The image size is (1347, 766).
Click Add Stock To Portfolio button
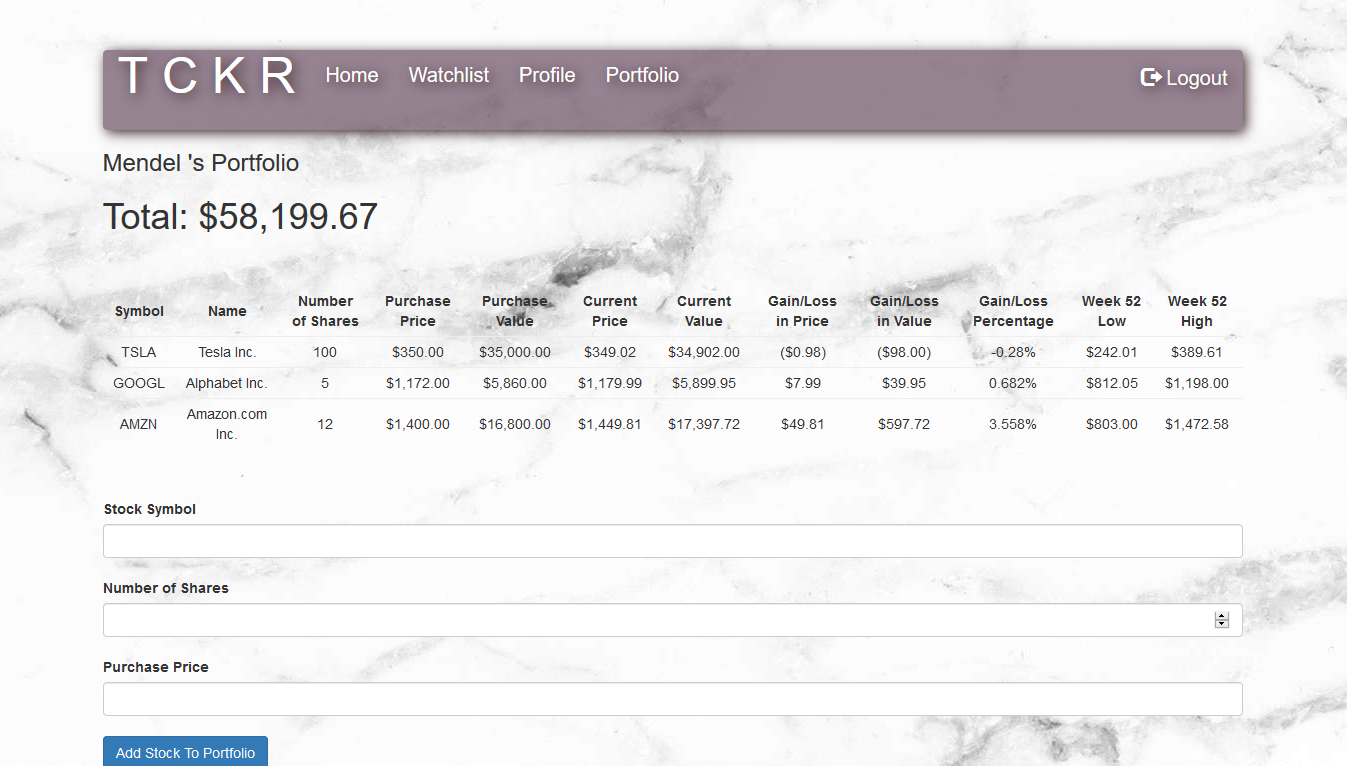185,753
